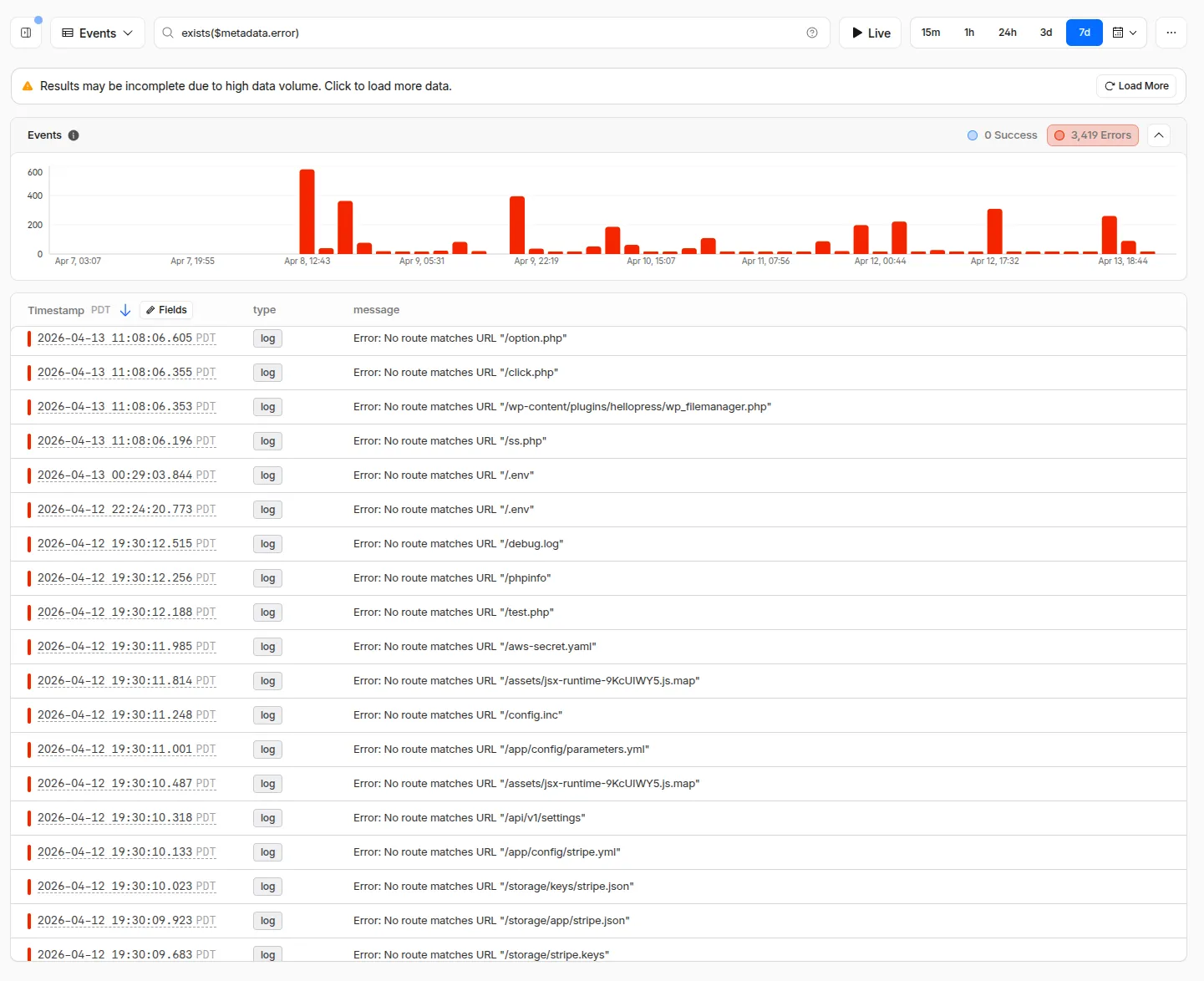
Task: Click the message column header
Action: click(x=376, y=310)
